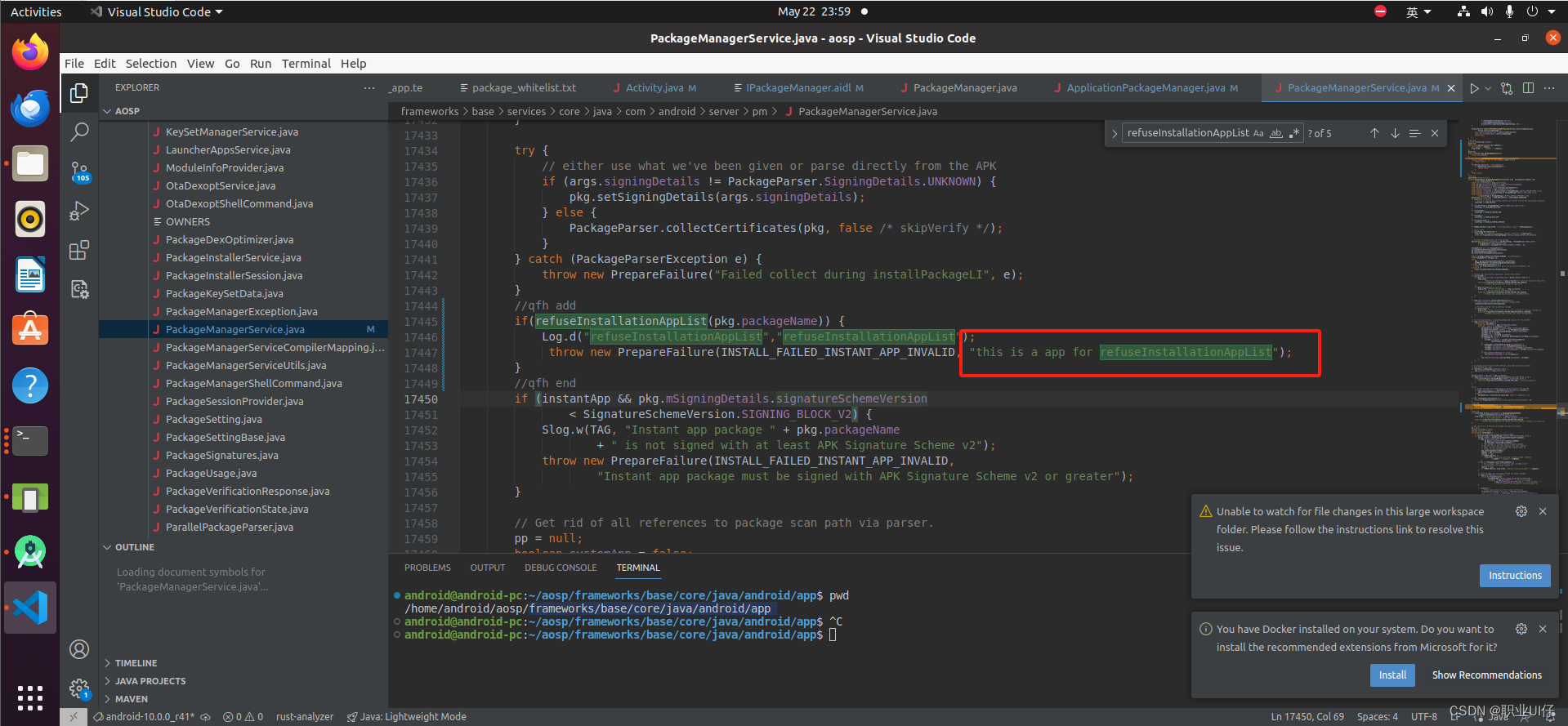Viewport: 1568px width, 726px height.
Task: Close the find widget
Action: pos(1435,133)
